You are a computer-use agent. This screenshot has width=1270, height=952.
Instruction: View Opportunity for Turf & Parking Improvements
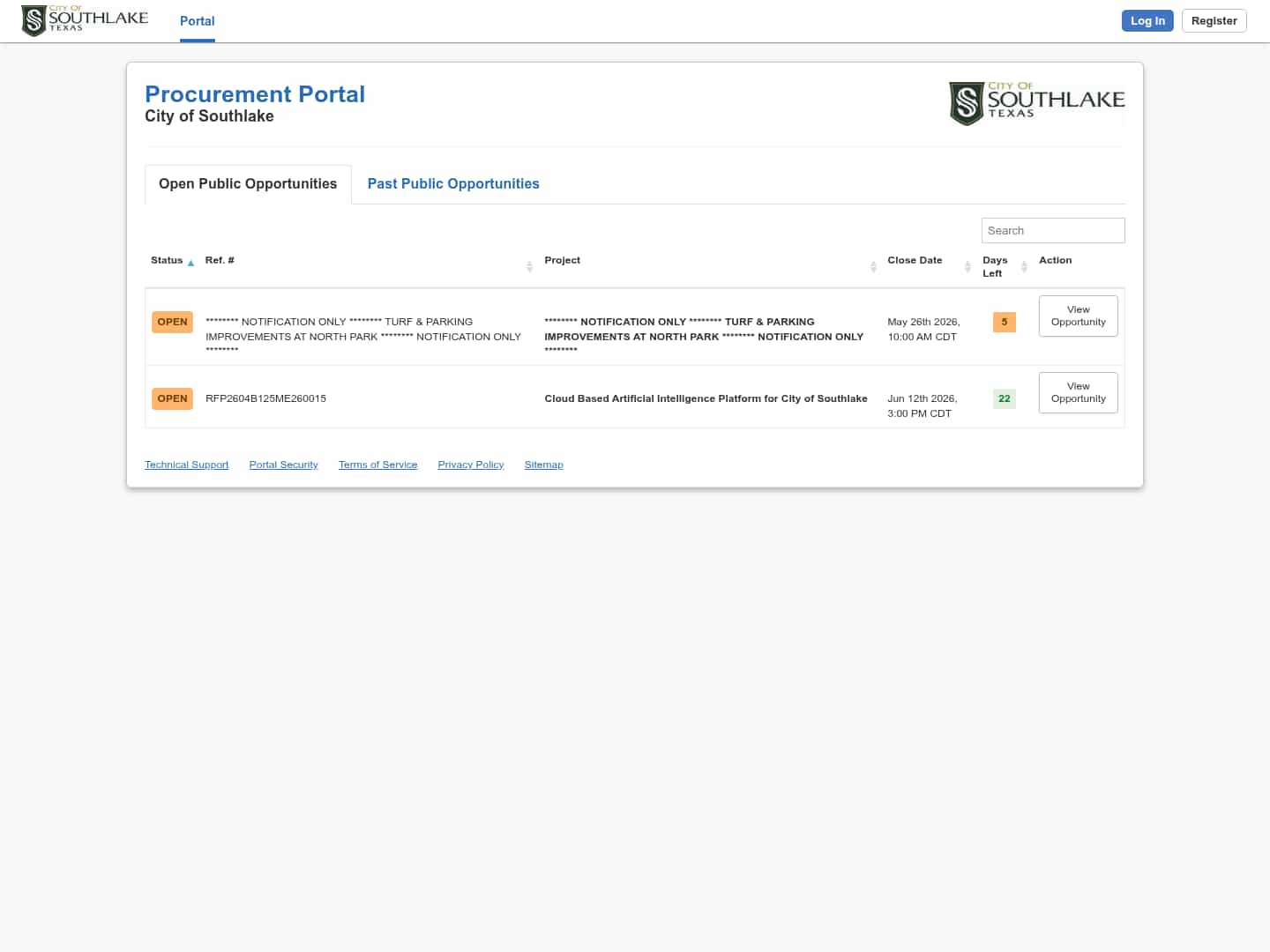point(1078,316)
